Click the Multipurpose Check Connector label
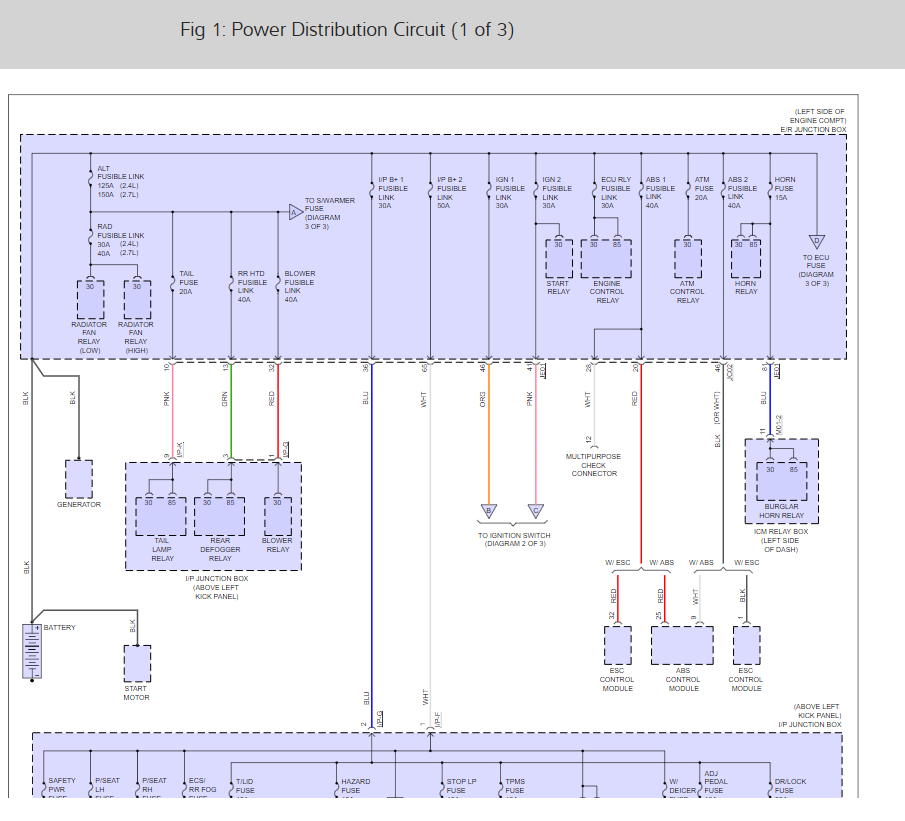The height and width of the screenshot is (821, 905). coord(594,465)
